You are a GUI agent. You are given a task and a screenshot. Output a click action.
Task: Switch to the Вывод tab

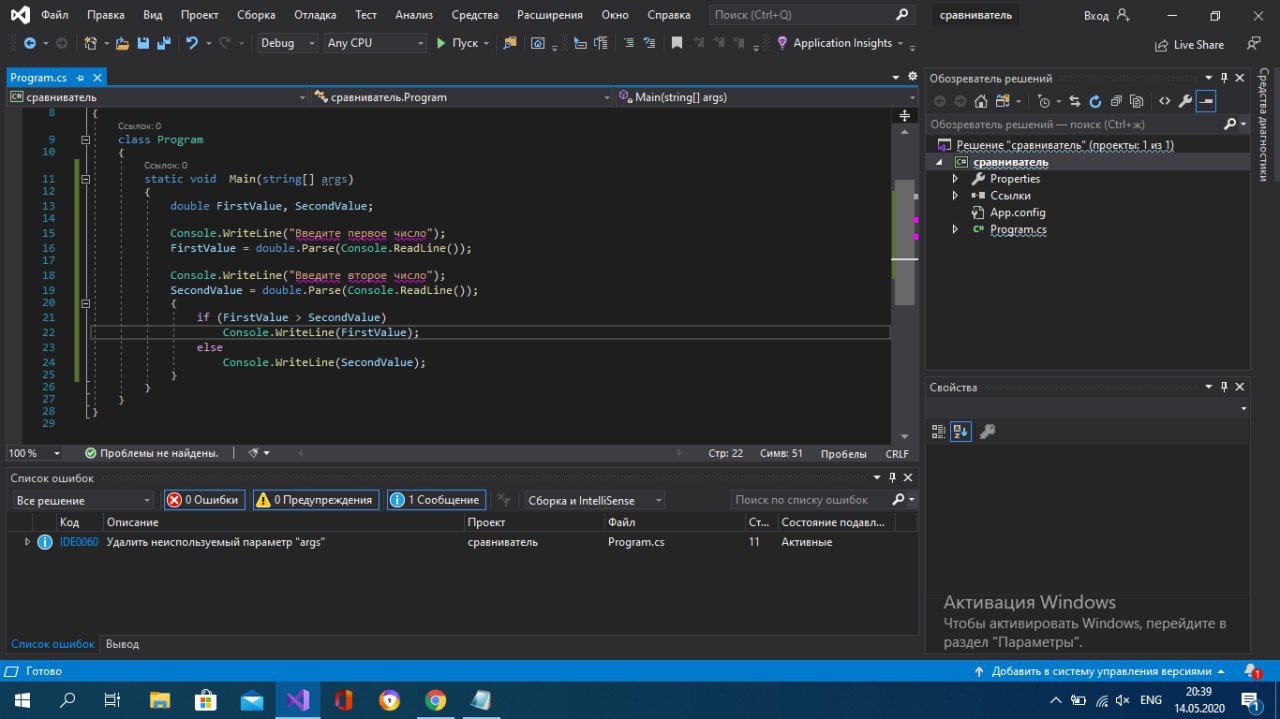122,644
